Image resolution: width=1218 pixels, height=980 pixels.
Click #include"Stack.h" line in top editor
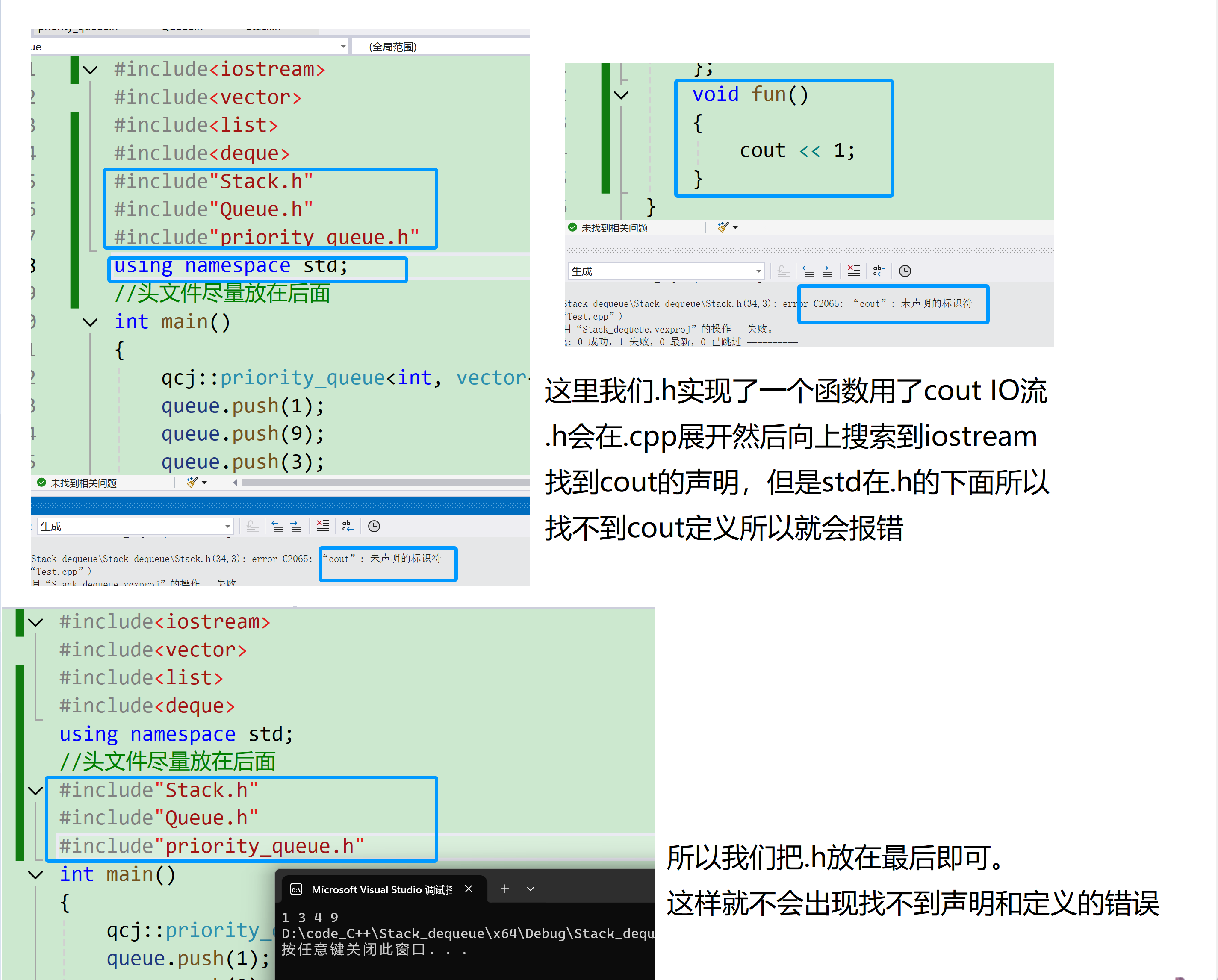(x=213, y=181)
